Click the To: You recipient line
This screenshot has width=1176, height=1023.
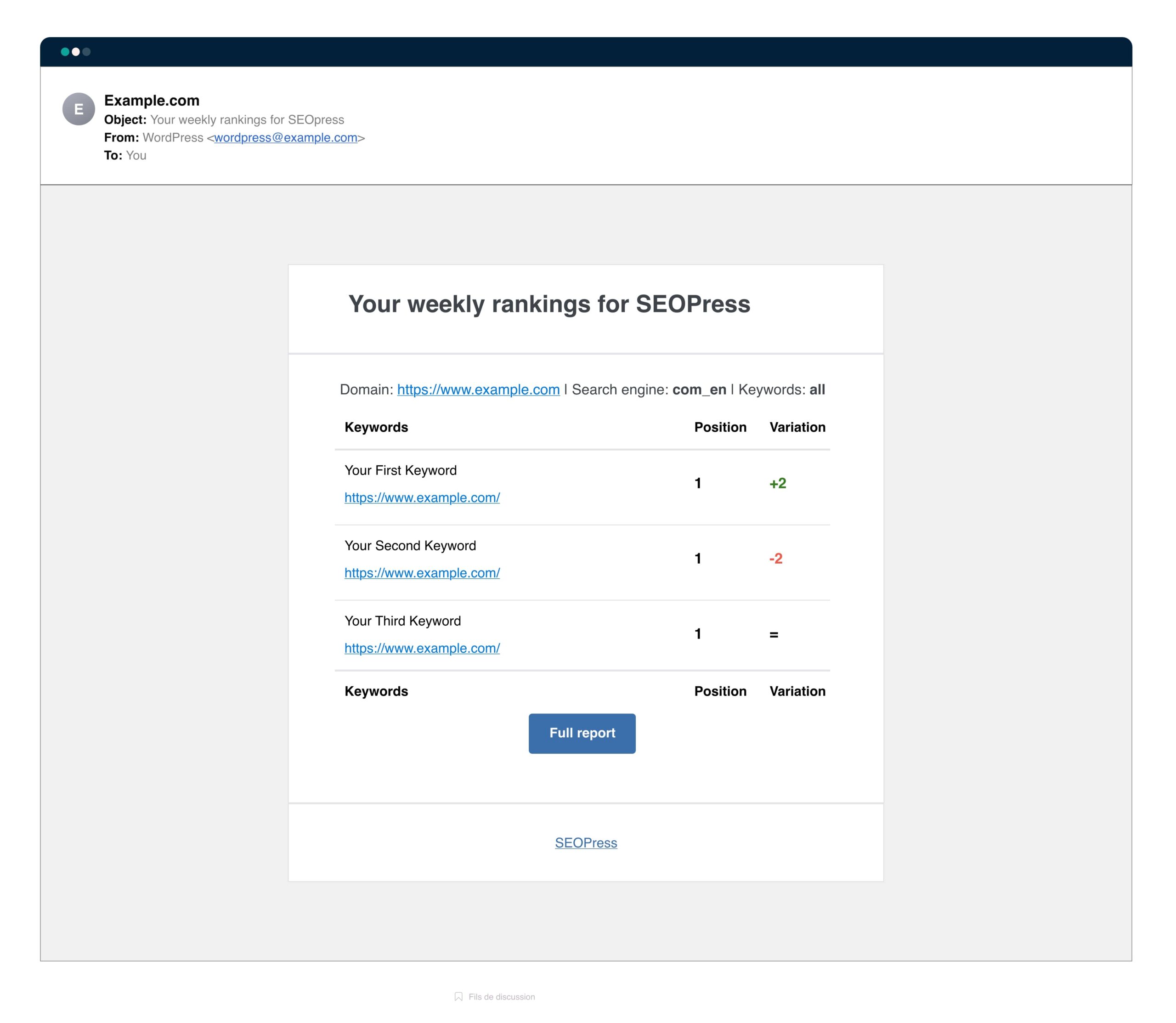click(125, 155)
